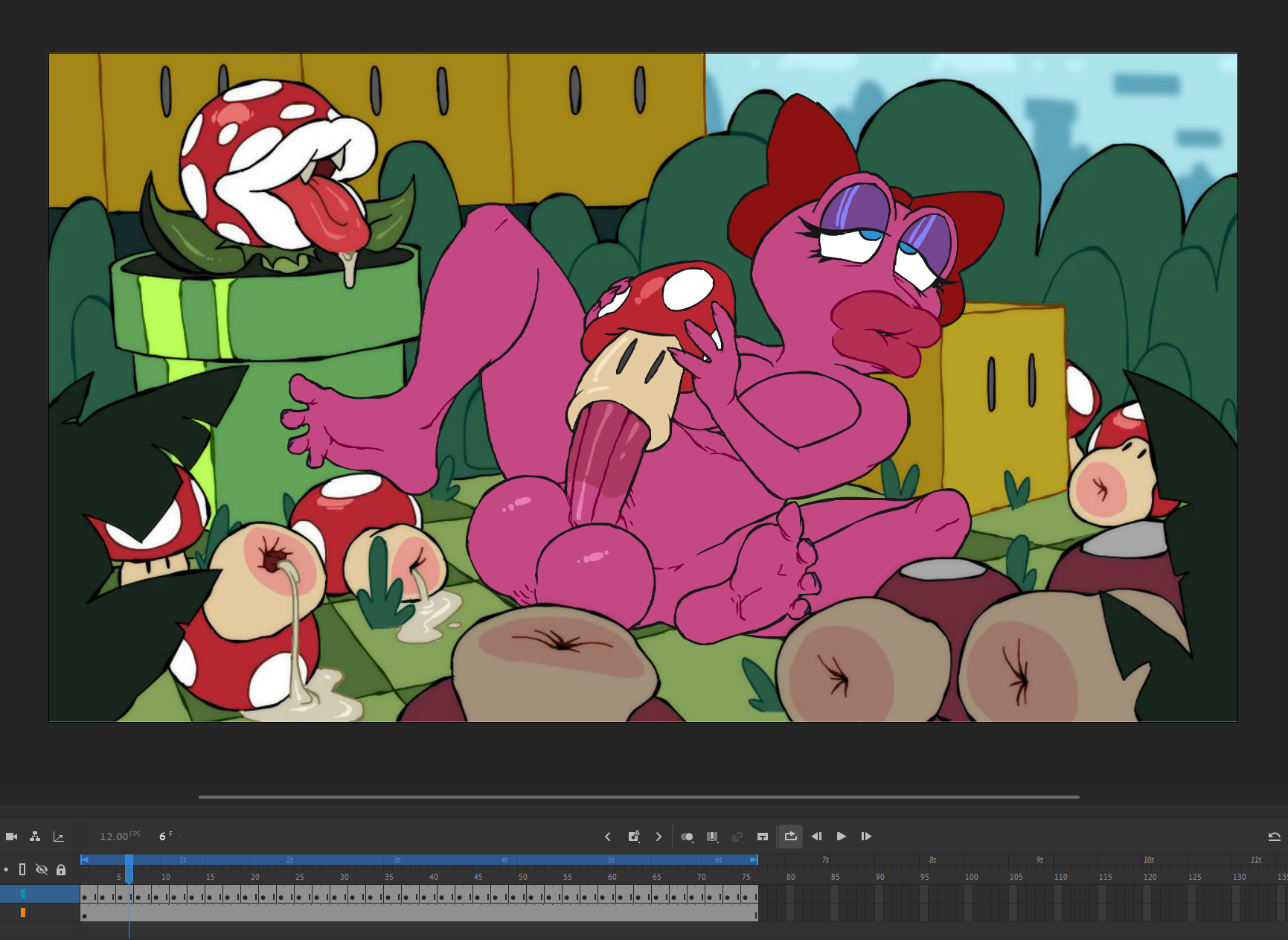The width and height of the screenshot is (1288, 940).
Task: Click the highlight layers dot in layer header
Action: (6, 869)
